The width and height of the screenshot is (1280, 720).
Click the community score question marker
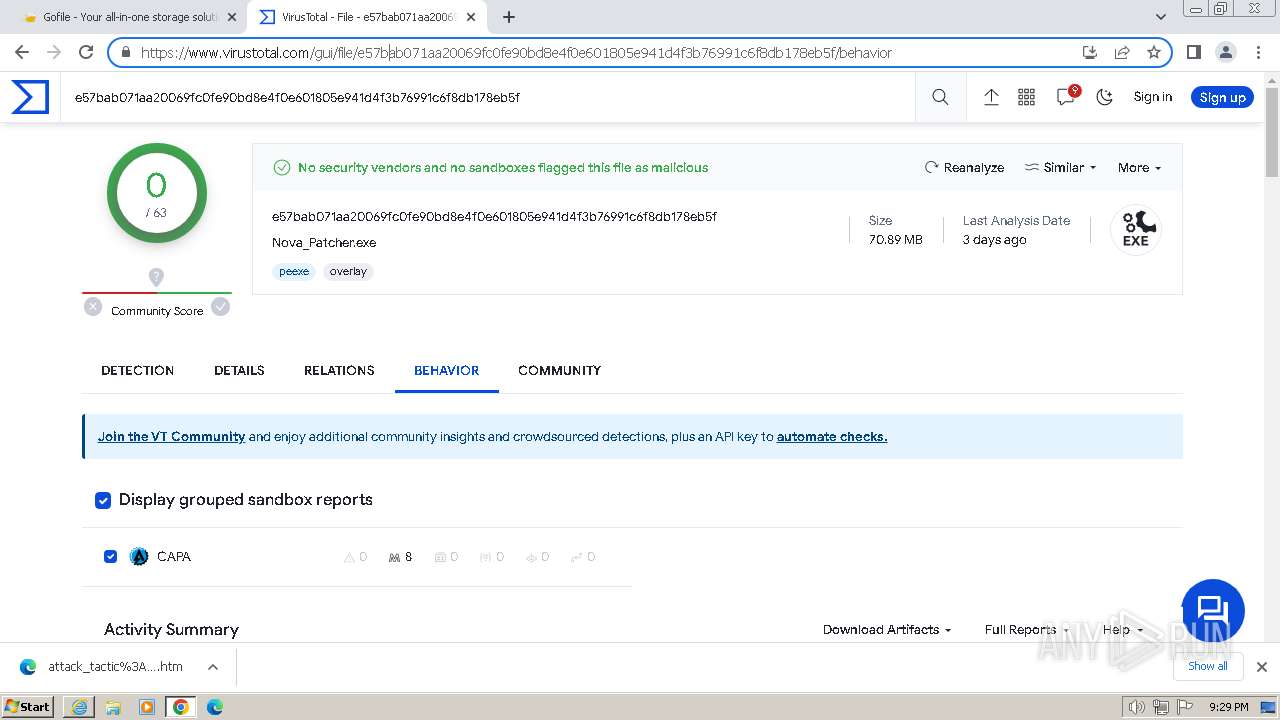point(156,277)
